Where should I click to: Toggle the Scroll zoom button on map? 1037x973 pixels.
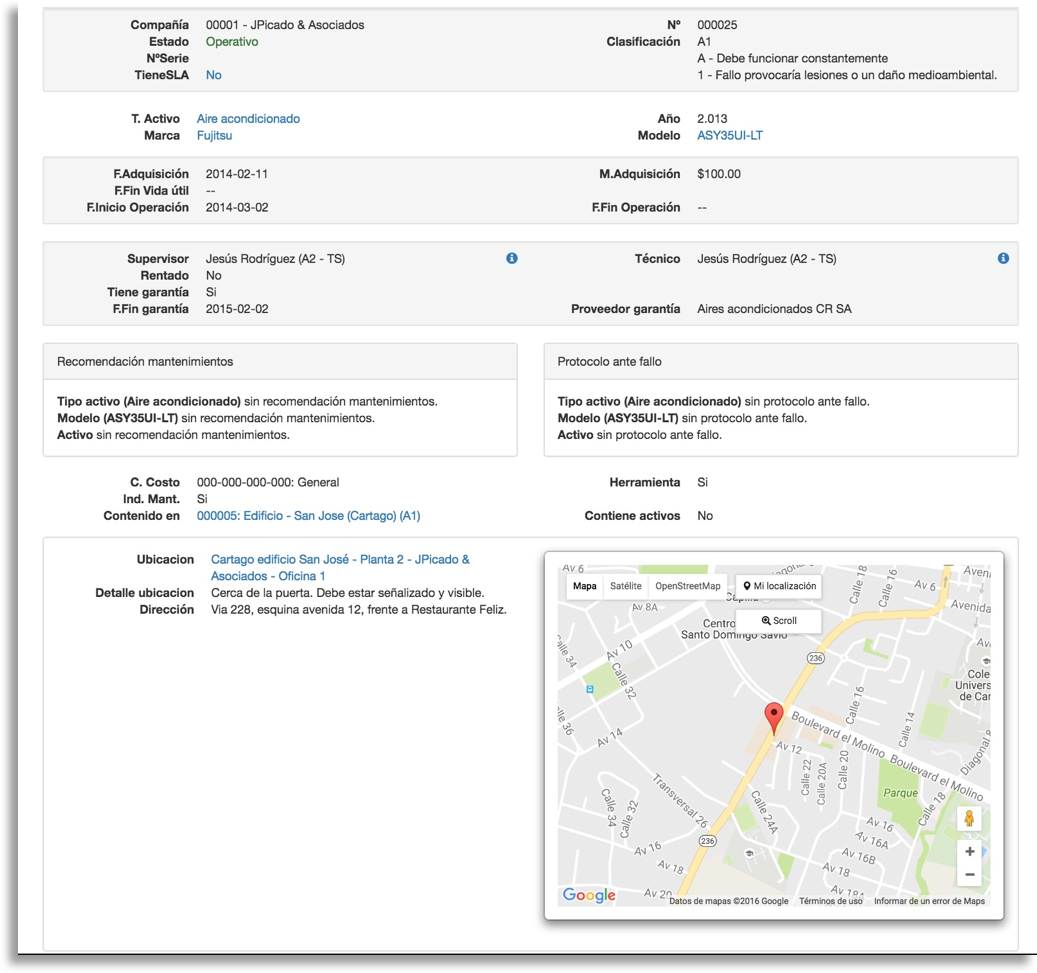coord(779,621)
